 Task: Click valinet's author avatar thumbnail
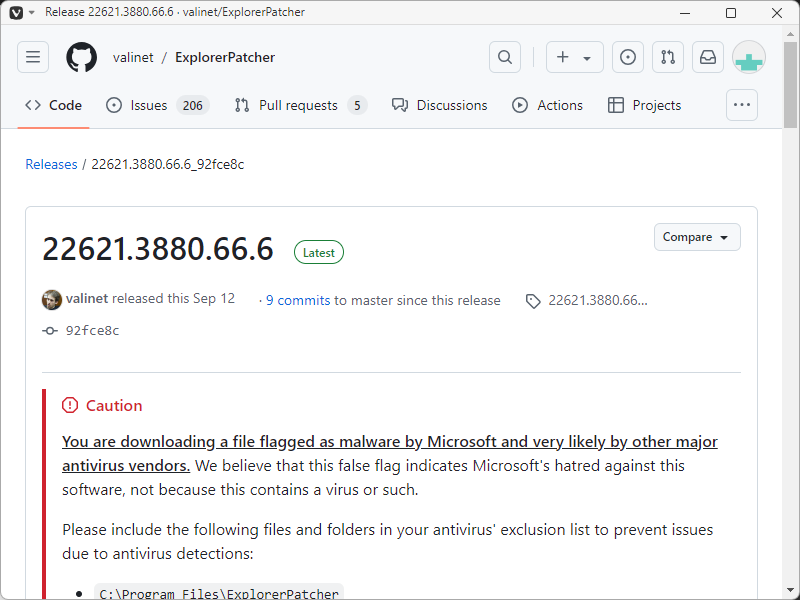pyautogui.click(x=52, y=299)
